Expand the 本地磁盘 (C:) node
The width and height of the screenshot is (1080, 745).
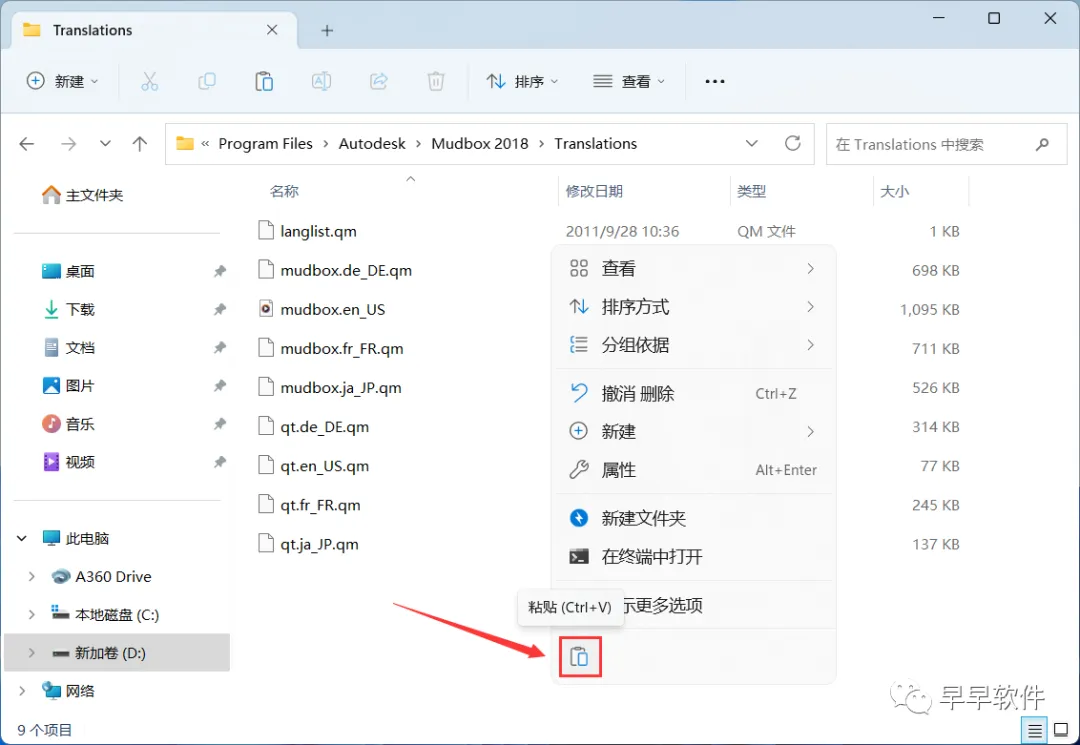click(32, 615)
